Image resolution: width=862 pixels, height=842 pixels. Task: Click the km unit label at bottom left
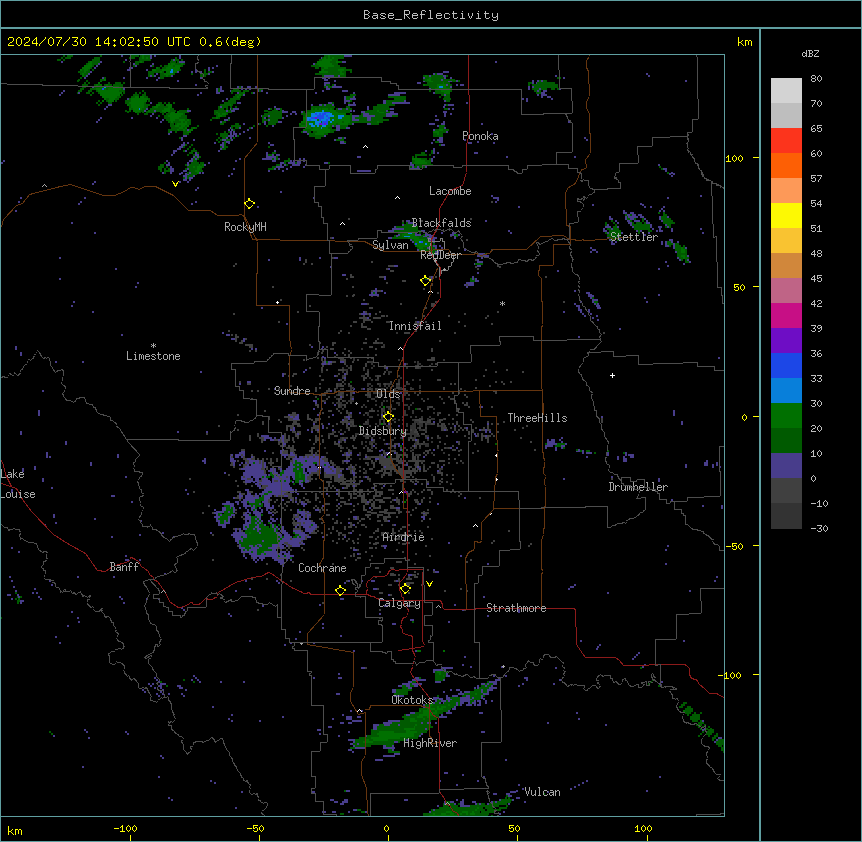tap(15, 830)
